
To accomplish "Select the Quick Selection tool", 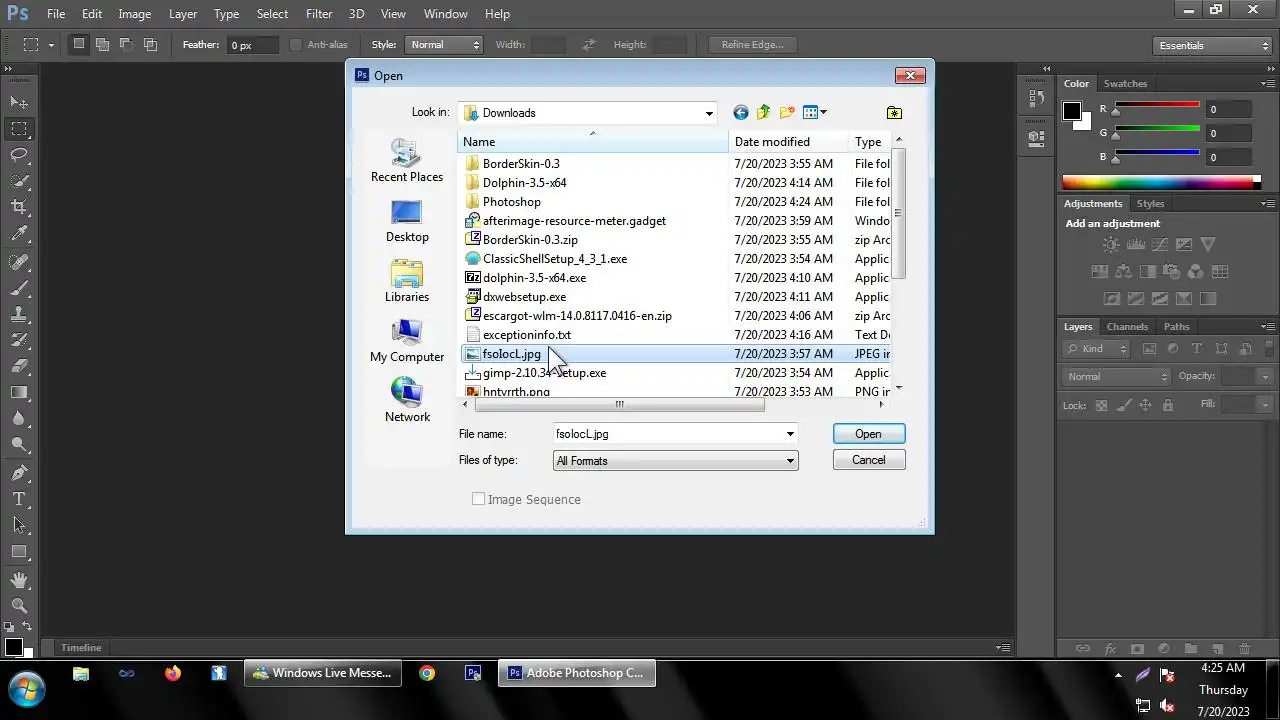I will click(19, 180).
